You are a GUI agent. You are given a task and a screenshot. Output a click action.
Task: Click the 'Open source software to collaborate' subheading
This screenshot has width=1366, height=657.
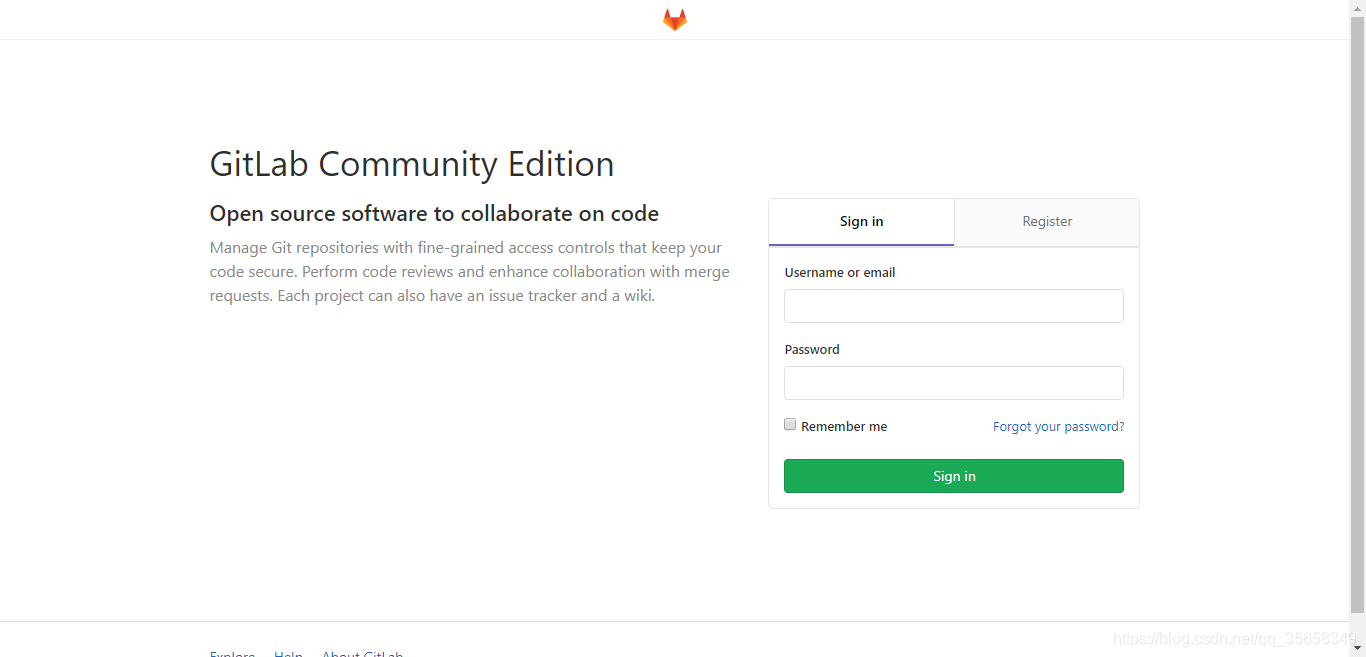point(434,213)
